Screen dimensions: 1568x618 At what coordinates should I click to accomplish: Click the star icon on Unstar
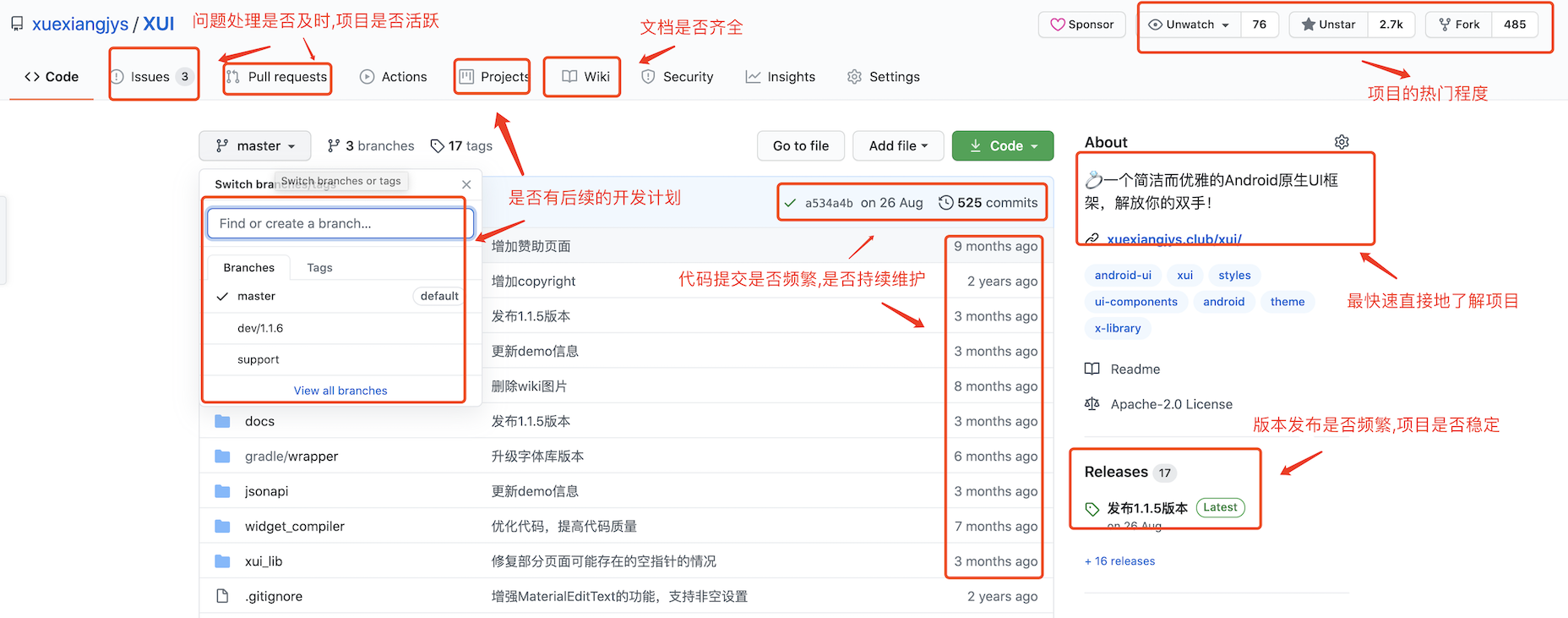[x=1309, y=25]
